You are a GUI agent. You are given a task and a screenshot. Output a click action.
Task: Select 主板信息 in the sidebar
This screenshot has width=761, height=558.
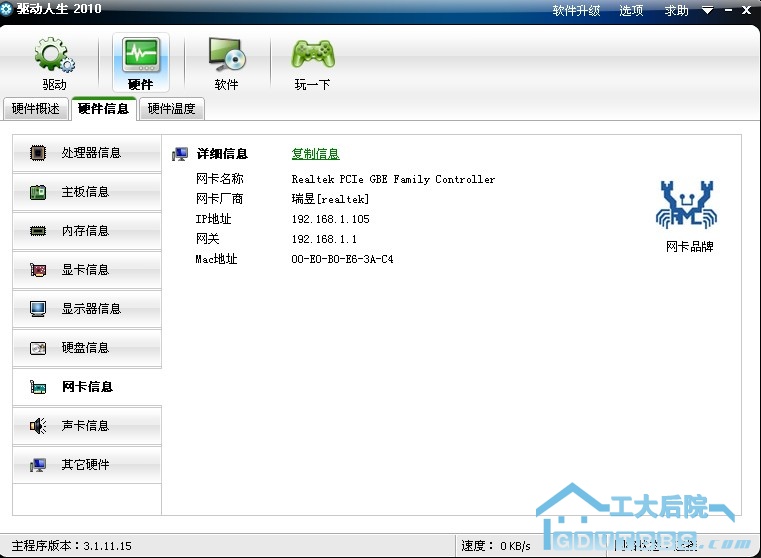click(87, 192)
